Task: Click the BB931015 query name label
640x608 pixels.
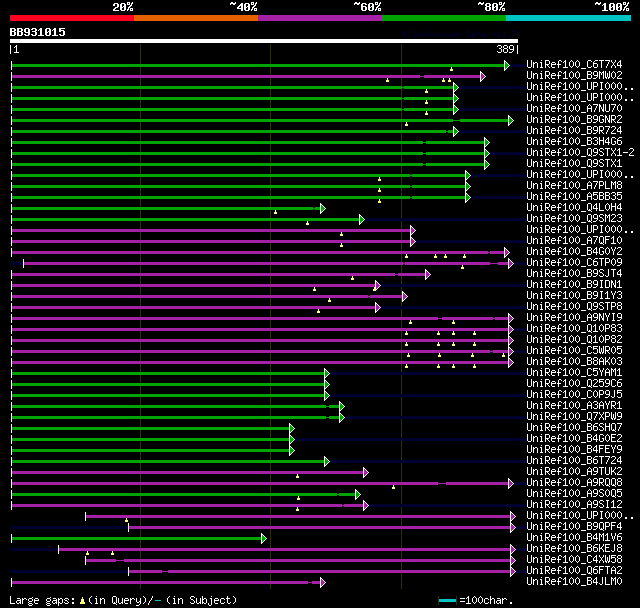Action: [x=38, y=32]
